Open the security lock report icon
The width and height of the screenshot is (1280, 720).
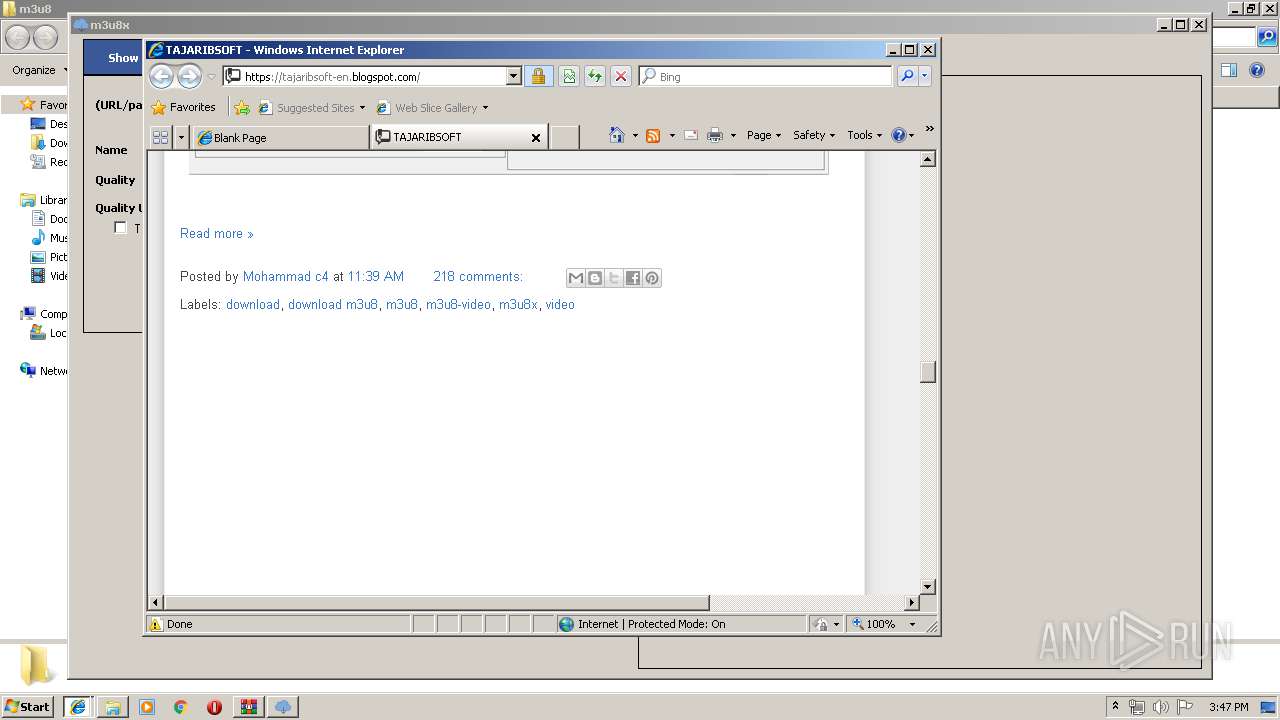pyautogui.click(x=538, y=76)
